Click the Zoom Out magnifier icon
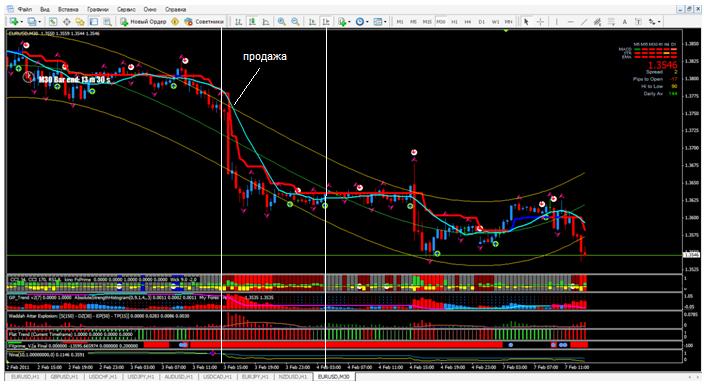 [x=295, y=21]
